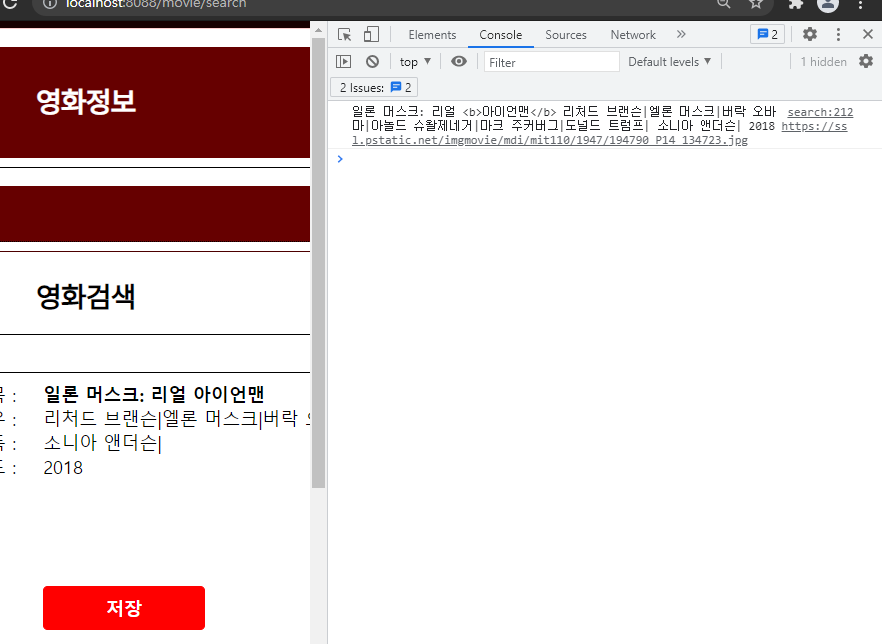Open the search:212 source link
This screenshot has width=882, height=644.
point(820,112)
